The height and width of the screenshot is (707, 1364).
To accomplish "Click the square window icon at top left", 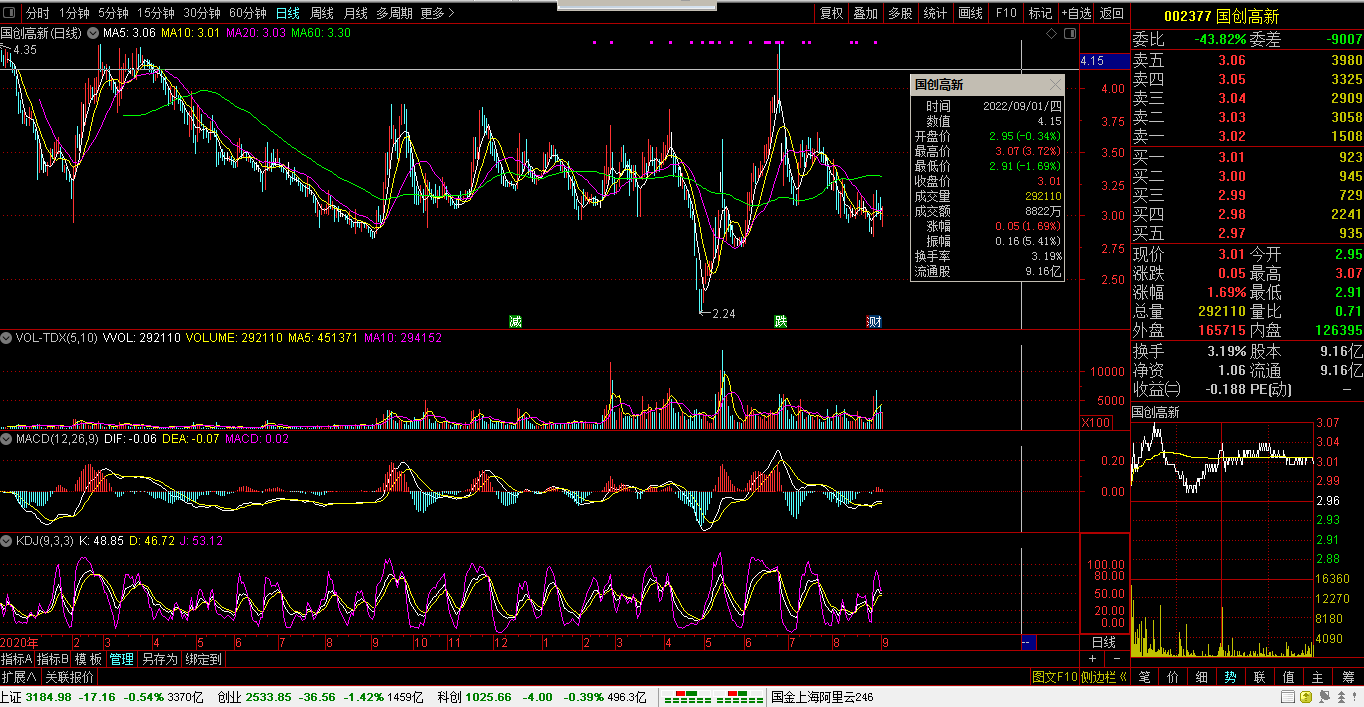I will tap(9, 13).
